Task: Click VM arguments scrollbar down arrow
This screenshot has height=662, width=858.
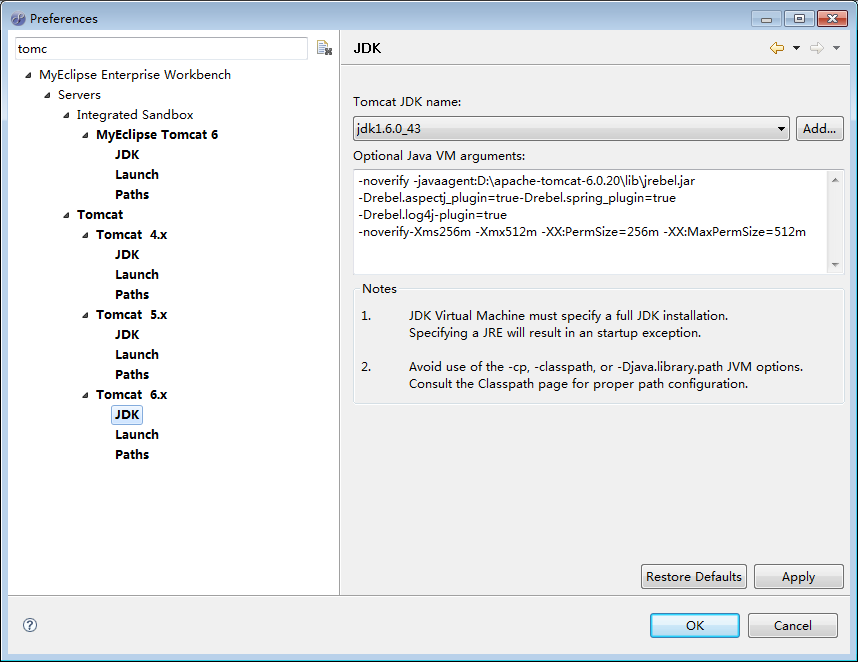Action: point(835,265)
